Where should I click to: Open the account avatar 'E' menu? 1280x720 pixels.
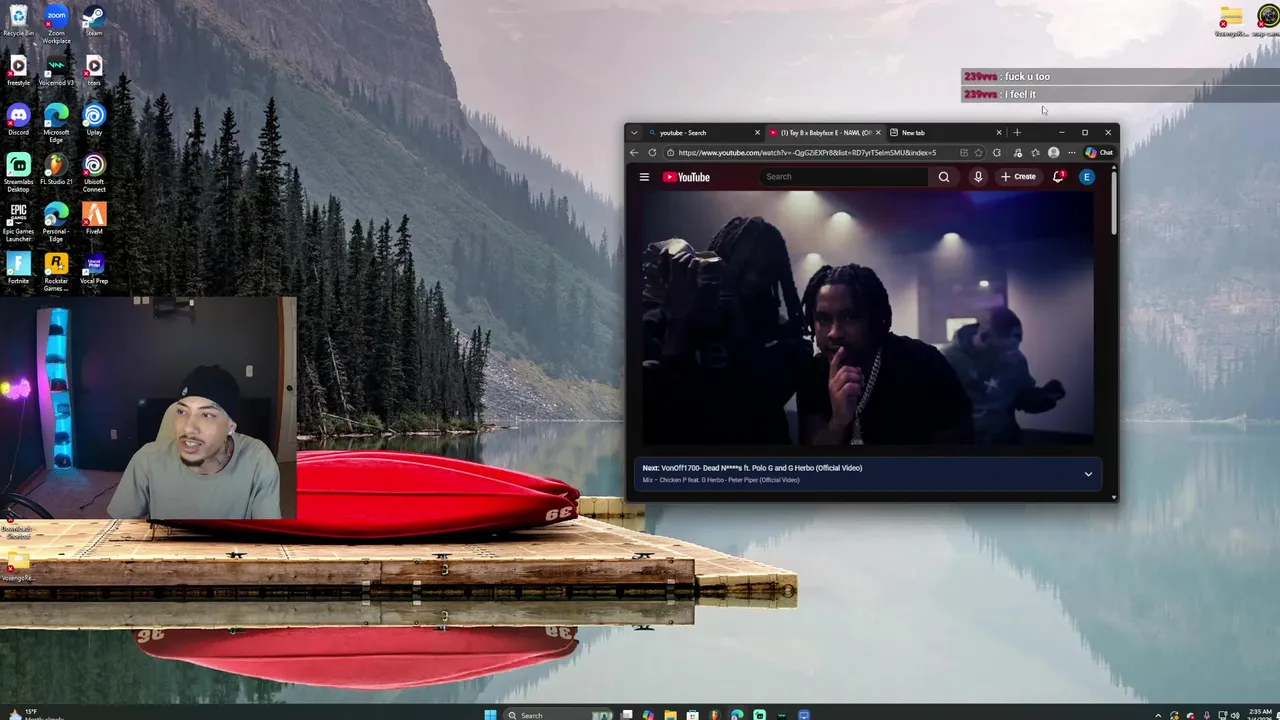pyautogui.click(x=1087, y=177)
